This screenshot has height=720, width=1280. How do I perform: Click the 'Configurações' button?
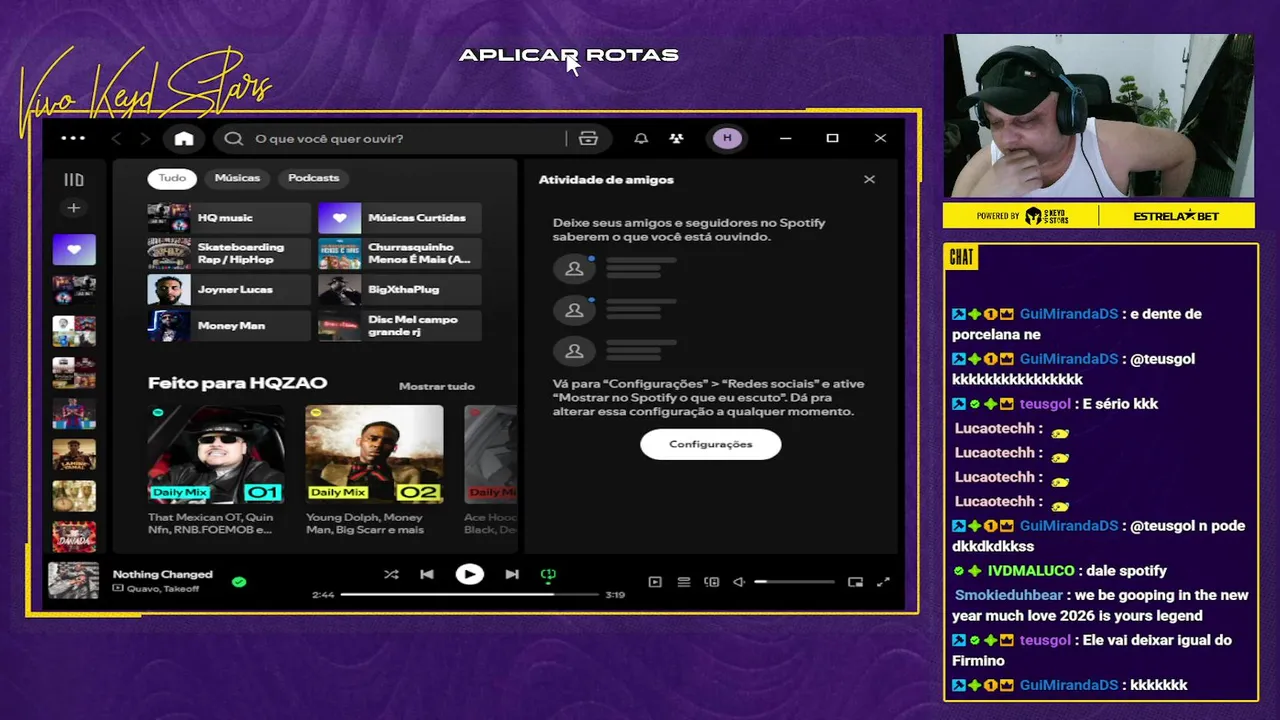(x=711, y=444)
